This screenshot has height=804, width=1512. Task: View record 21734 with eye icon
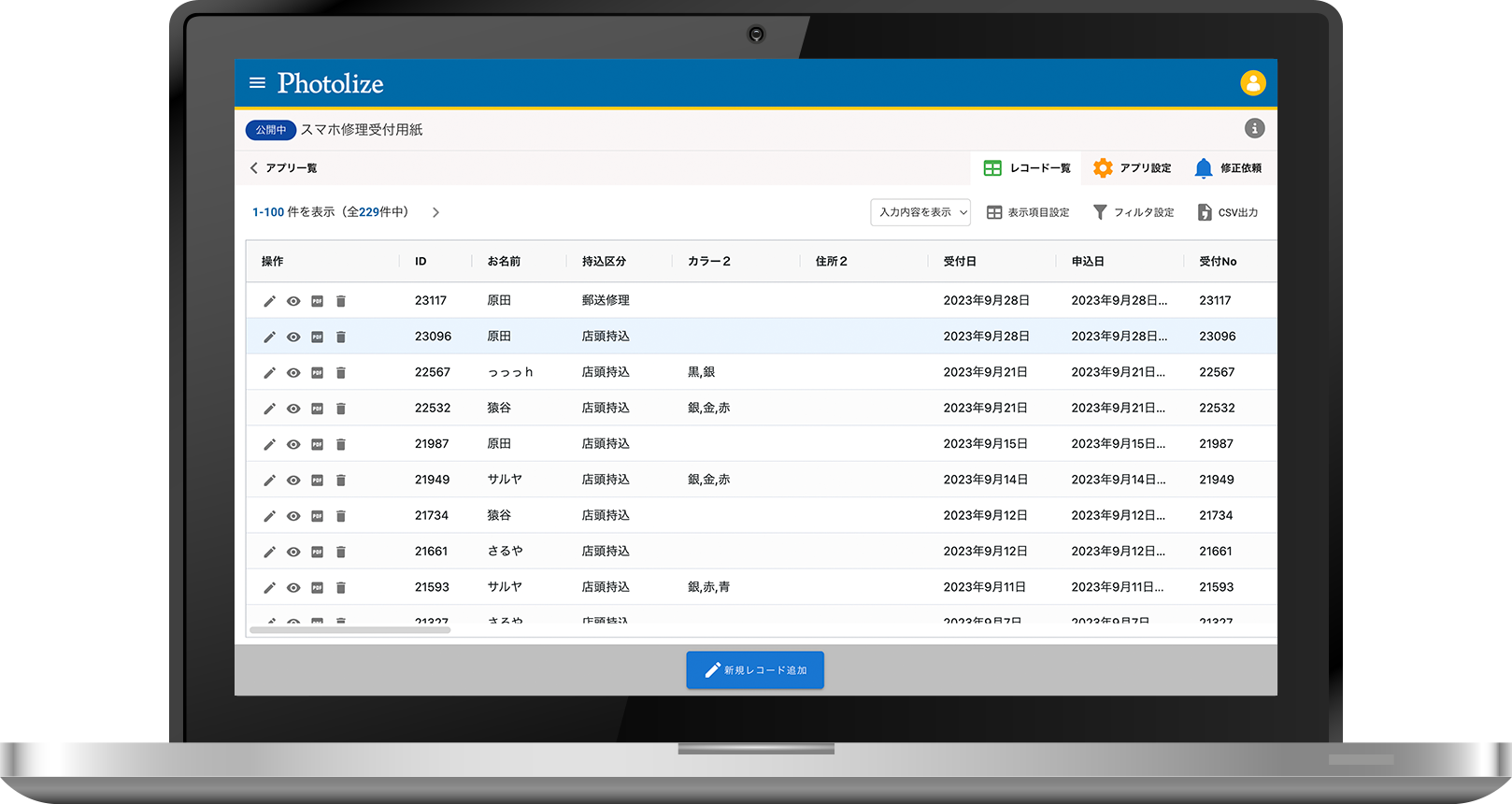[293, 516]
